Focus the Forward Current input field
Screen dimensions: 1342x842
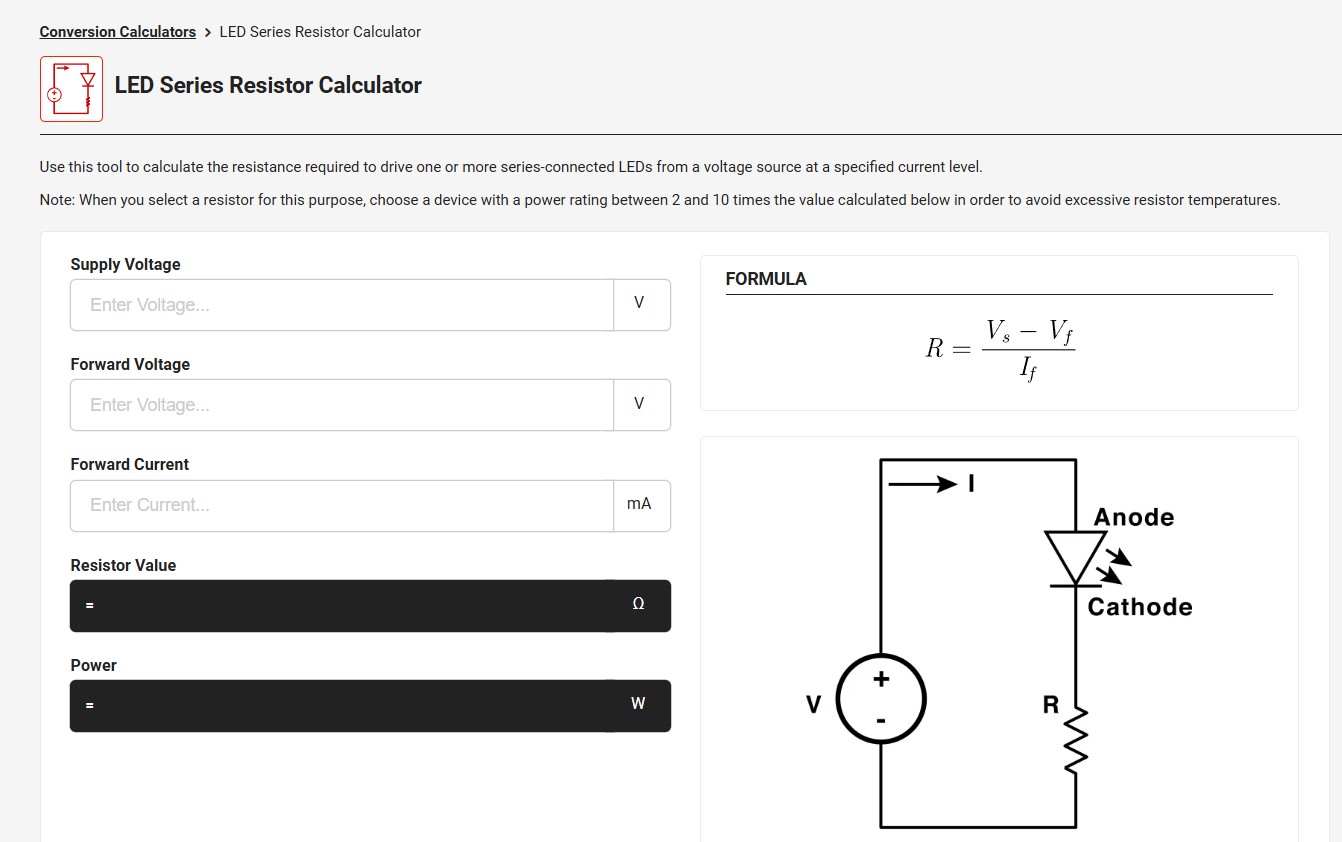click(x=342, y=505)
